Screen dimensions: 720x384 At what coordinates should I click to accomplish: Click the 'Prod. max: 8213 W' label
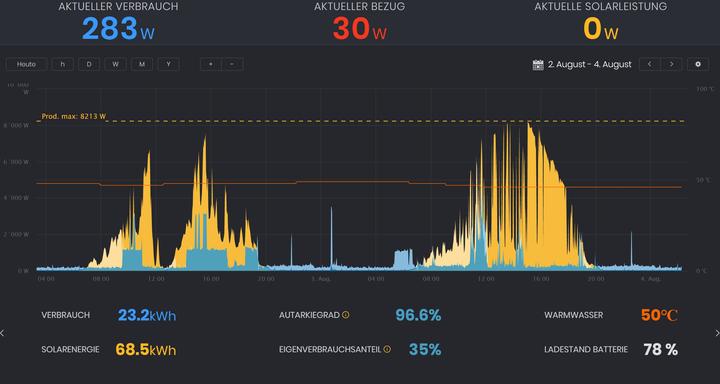pyautogui.click(x=73, y=117)
